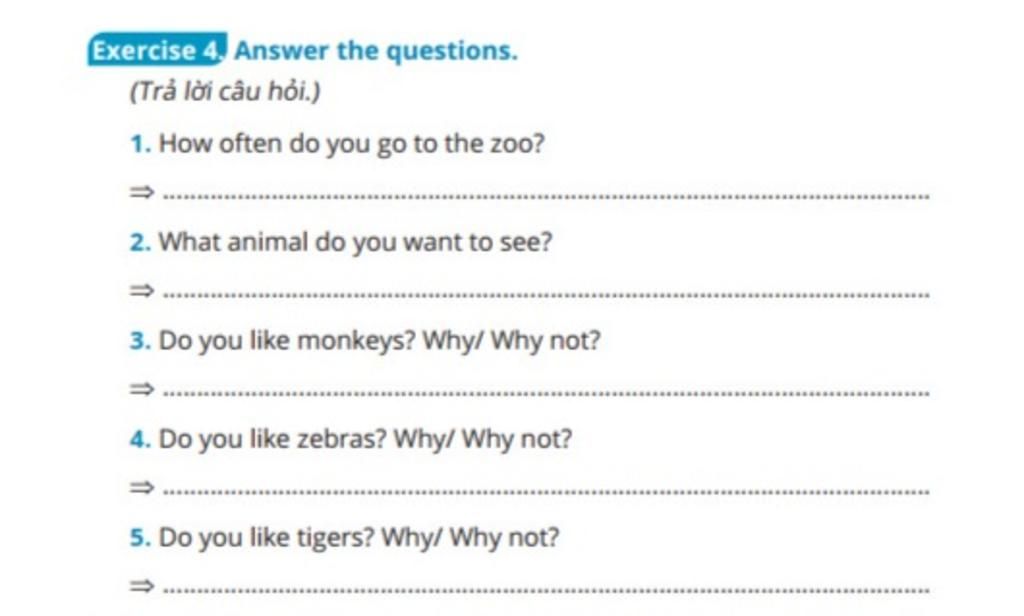Click 'How often do you go to the zoo?'
The width and height of the screenshot is (1024, 616).
pos(352,144)
